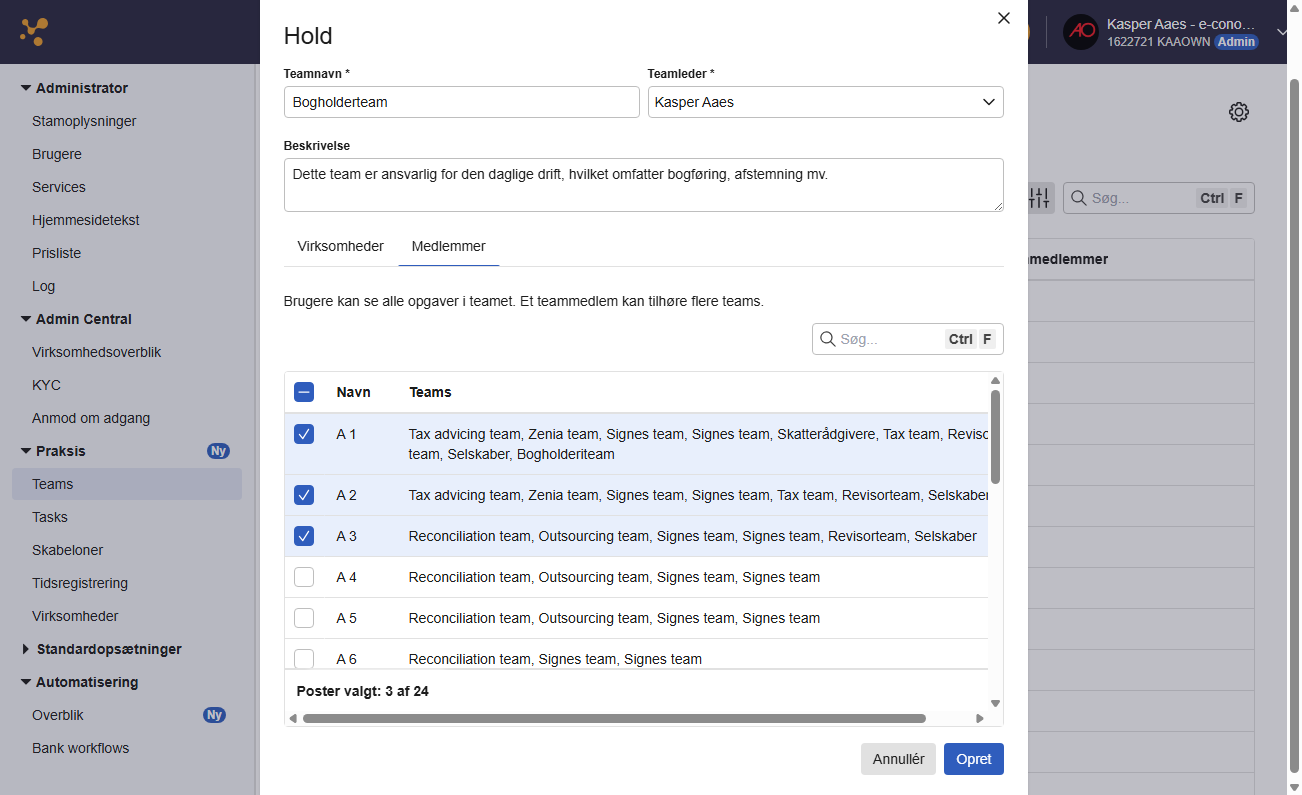The height and width of the screenshot is (795, 1302).
Task: Click the horizontal scroll-left arrow in members table
Action: [x=293, y=718]
